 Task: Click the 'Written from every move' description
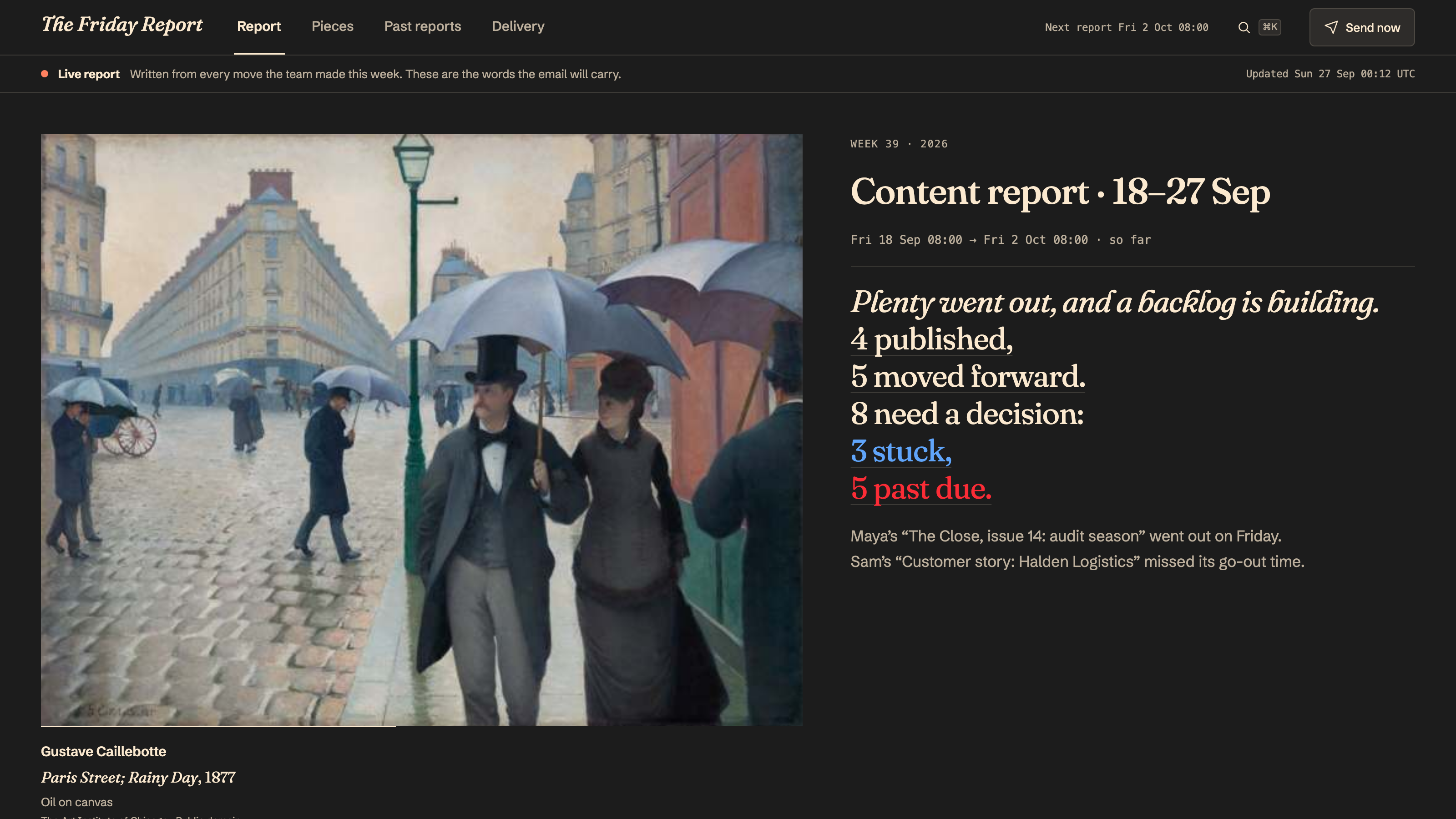pyautogui.click(x=375, y=74)
